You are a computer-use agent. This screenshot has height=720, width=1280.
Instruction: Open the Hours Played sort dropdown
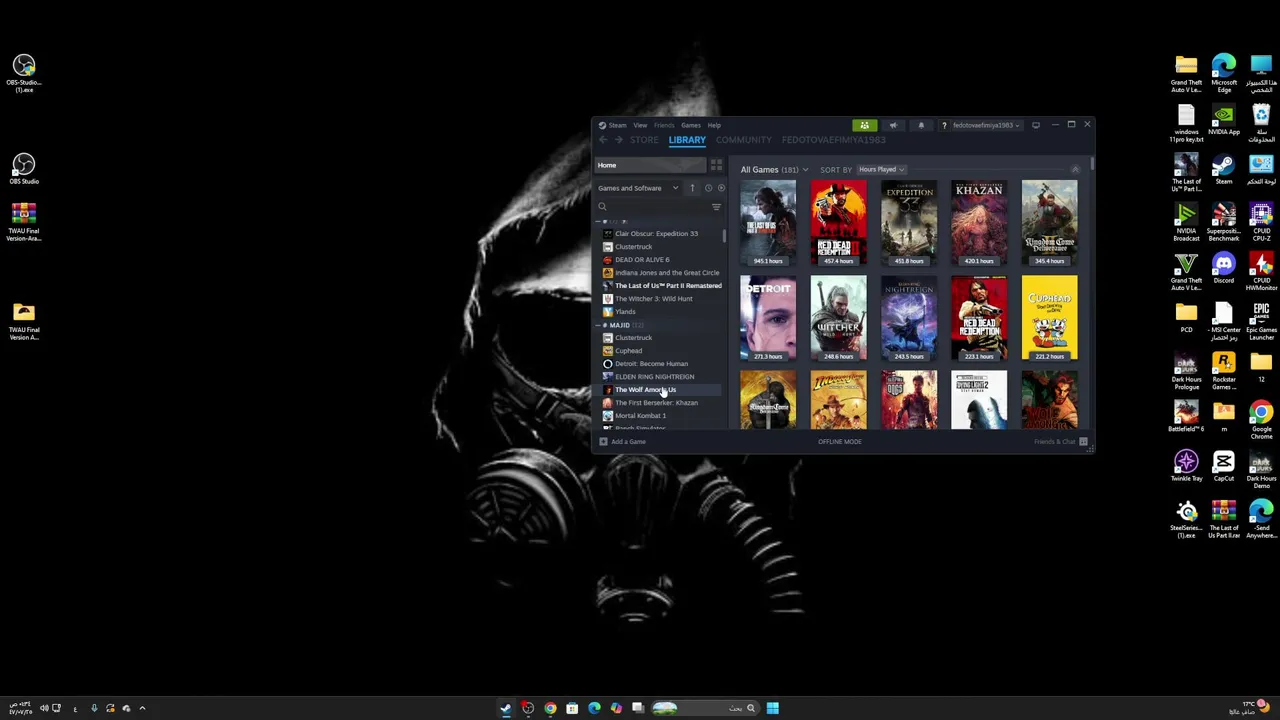pyautogui.click(x=881, y=170)
